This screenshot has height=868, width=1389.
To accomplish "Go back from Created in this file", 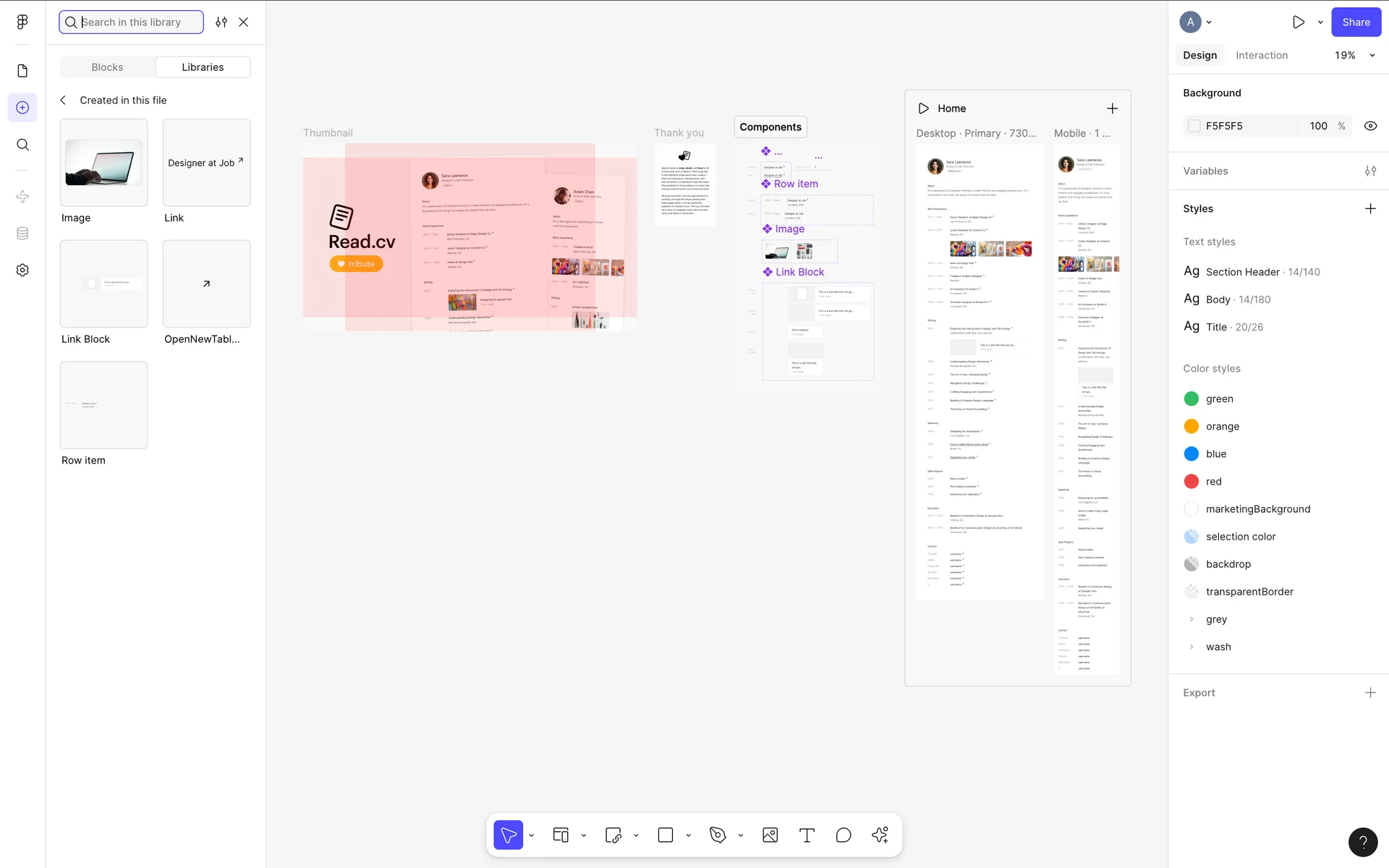I will coord(63,101).
